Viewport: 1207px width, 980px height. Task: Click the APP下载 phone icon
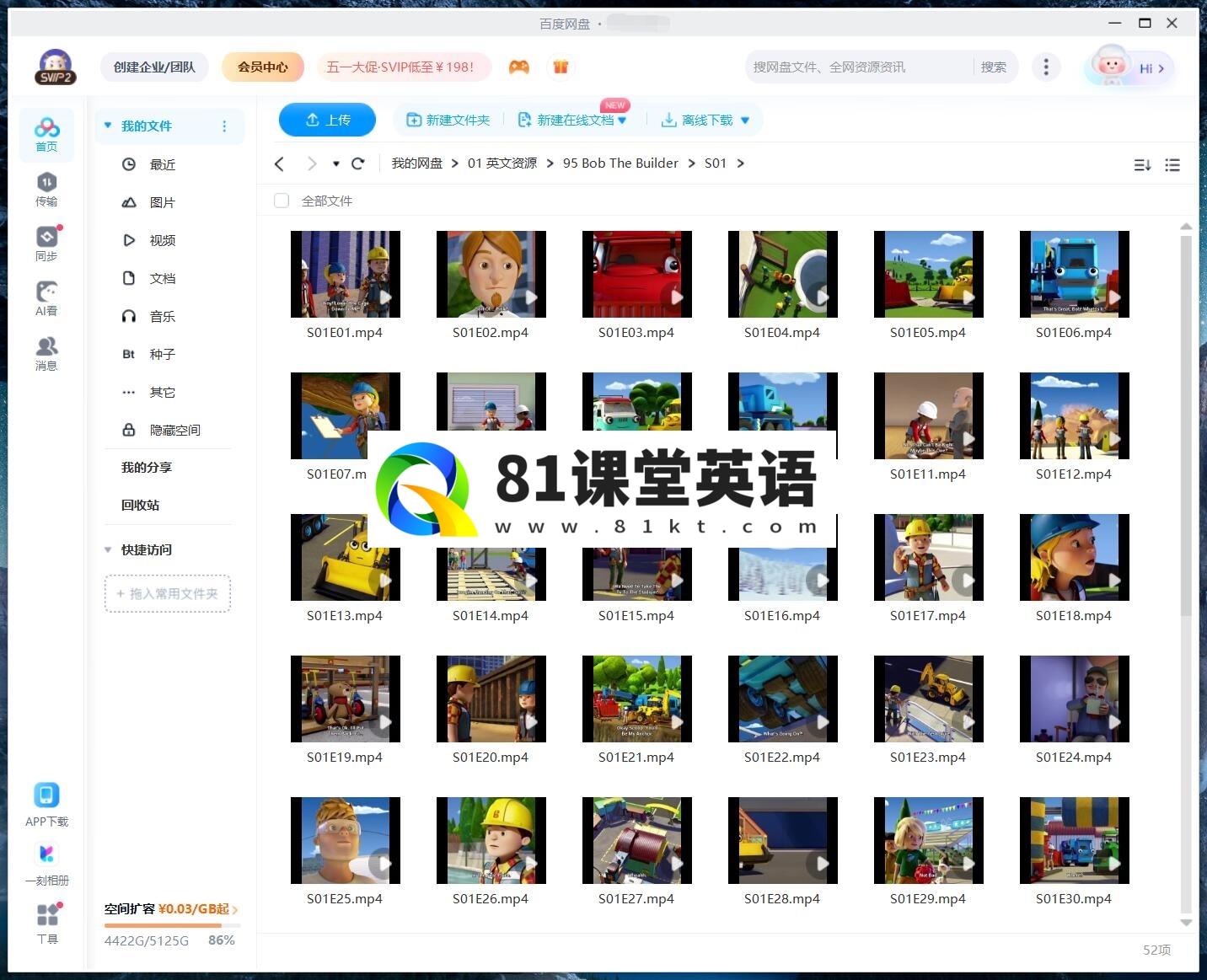click(46, 795)
